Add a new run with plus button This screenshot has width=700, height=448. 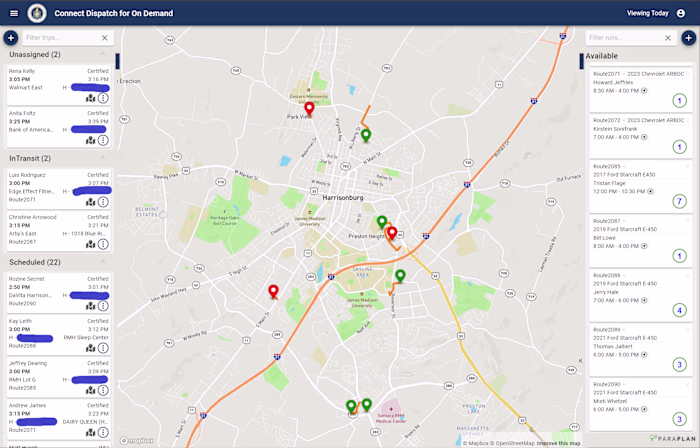pos(688,38)
